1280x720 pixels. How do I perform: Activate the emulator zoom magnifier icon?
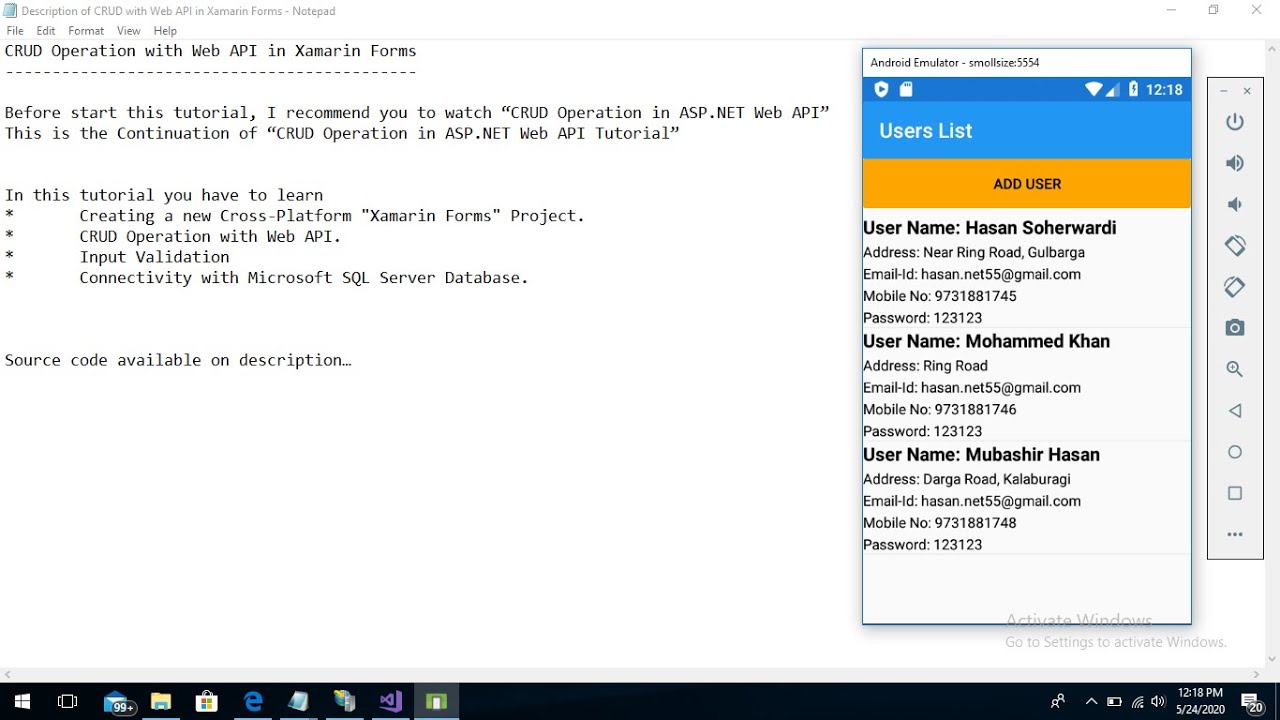(1235, 369)
